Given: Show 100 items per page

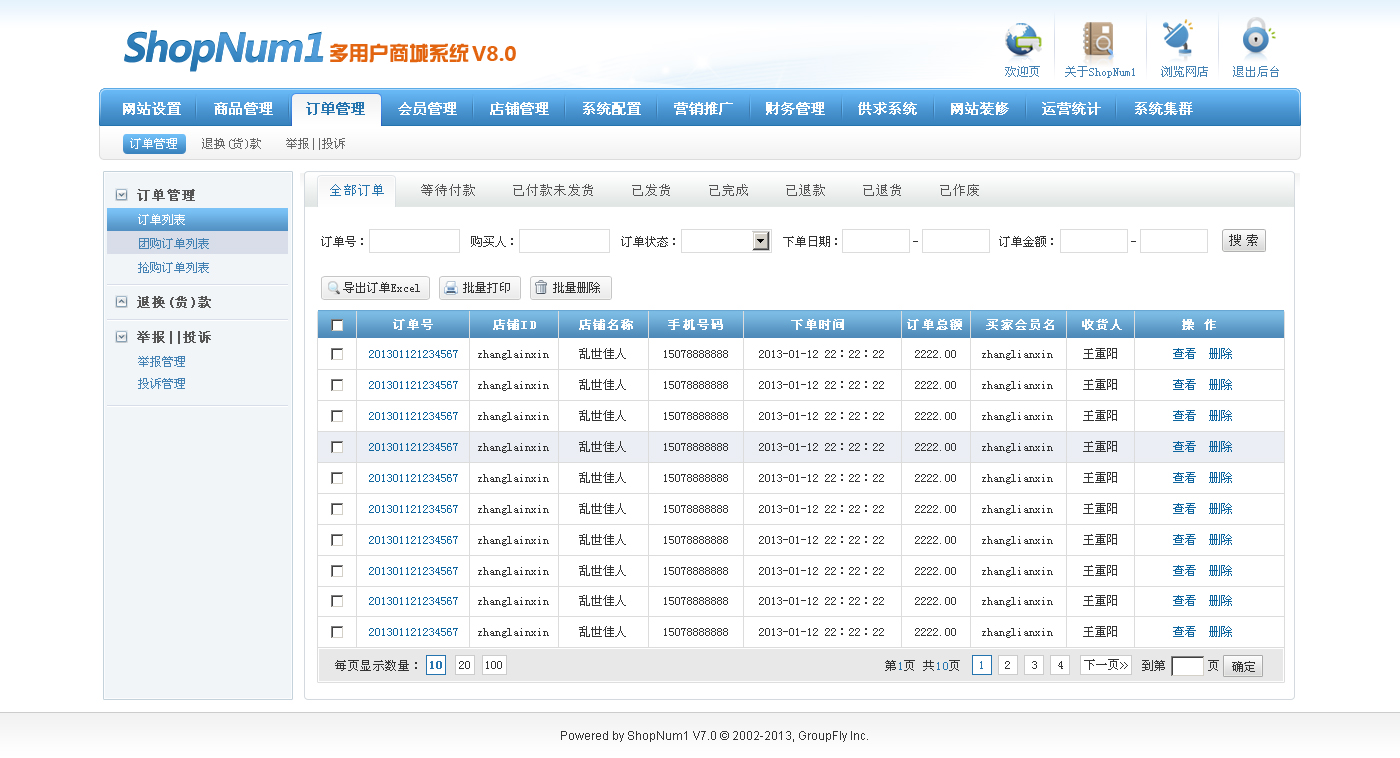Looking at the screenshot, I should click(x=494, y=665).
